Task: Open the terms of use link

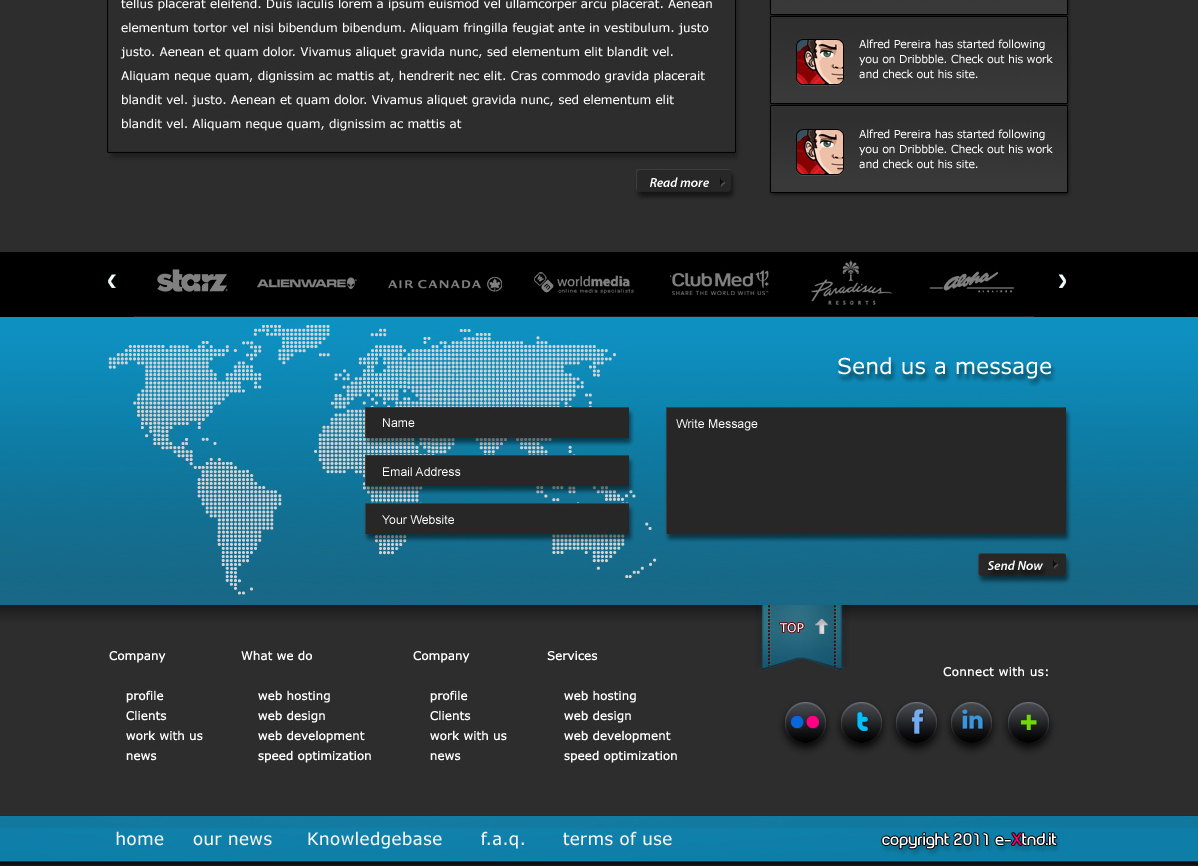Action: [x=617, y=839]
